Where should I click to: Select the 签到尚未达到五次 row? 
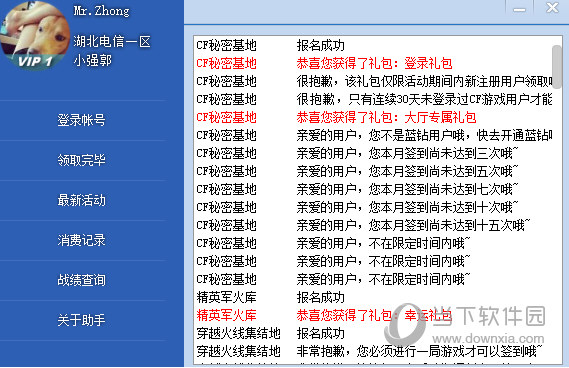click(374, 171)
